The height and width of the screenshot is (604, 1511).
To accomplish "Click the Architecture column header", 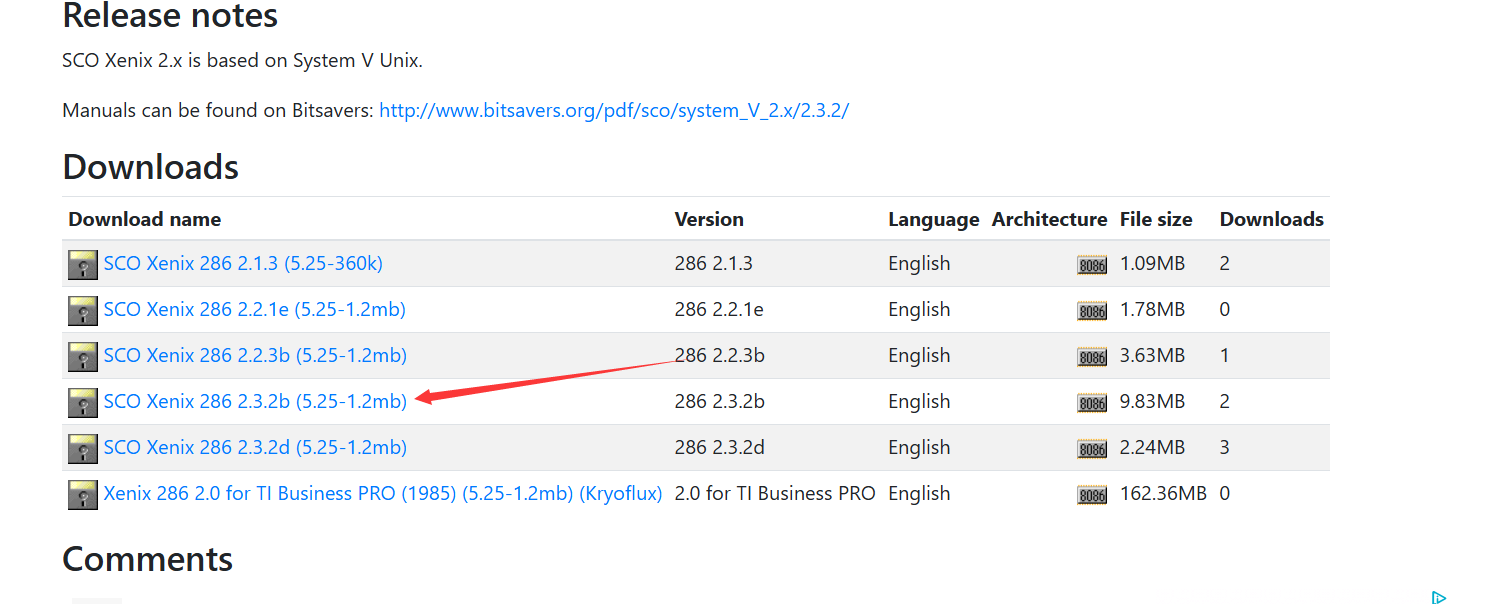I will pos(1050,219).
